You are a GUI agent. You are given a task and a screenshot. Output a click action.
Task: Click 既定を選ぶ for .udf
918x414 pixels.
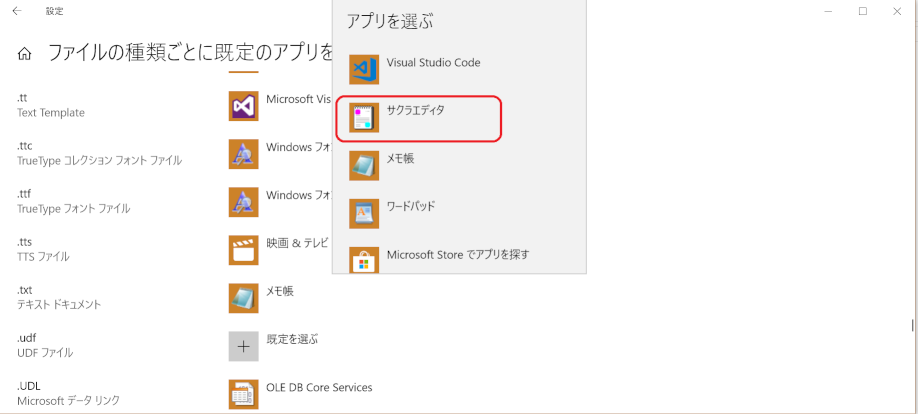click(x=292, y=339)
